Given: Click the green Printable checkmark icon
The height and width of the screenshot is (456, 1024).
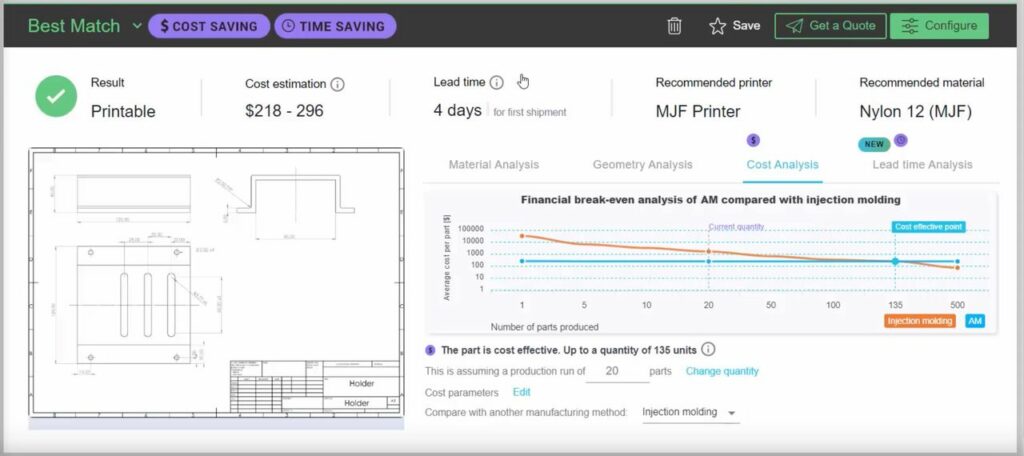Looking at the screenshot, I should [x=57, y=97].
